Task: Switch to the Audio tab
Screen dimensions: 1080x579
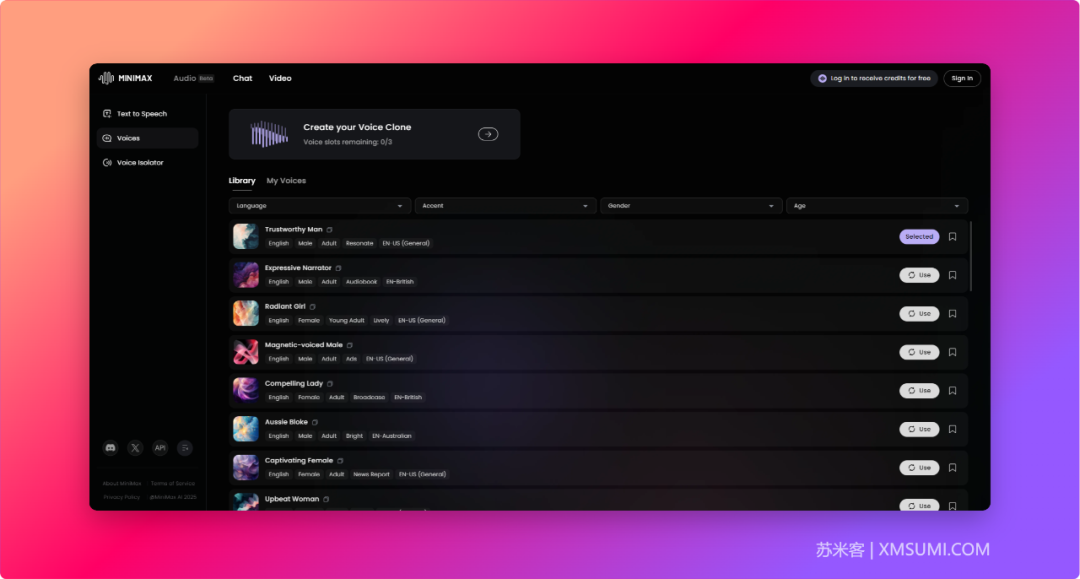Action: [x=194, y=78]
